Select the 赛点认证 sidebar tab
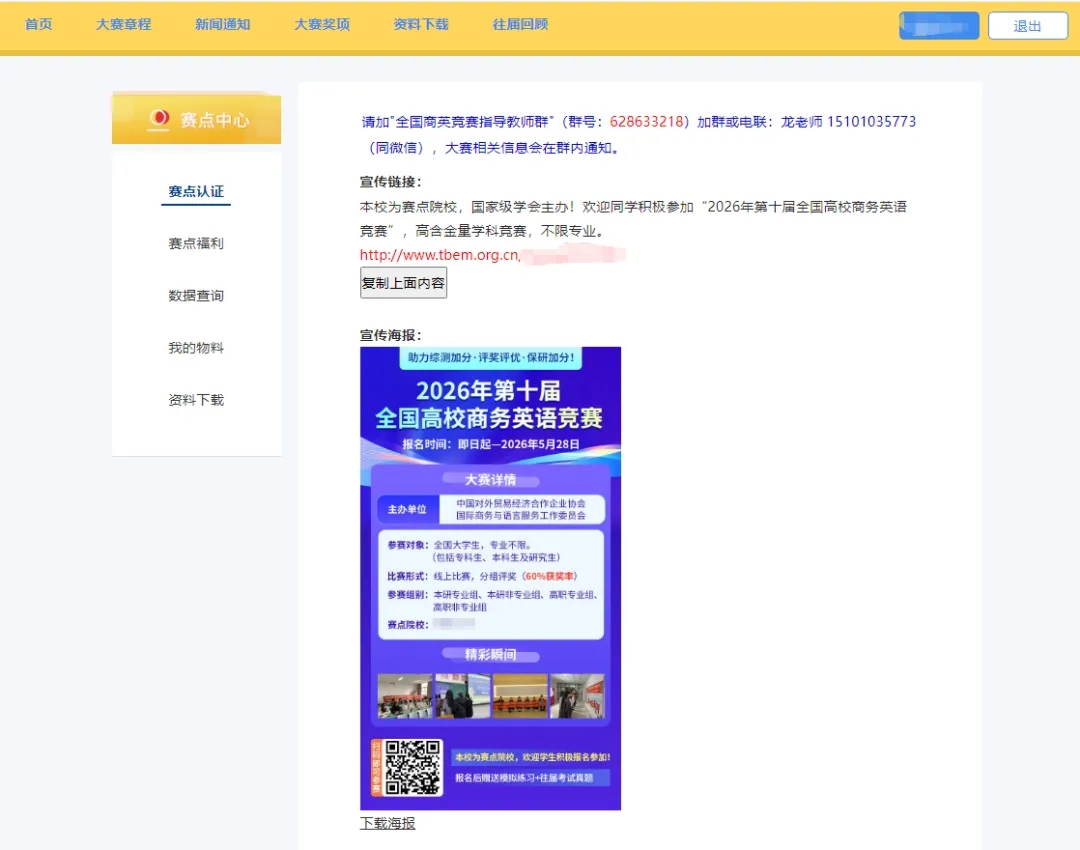 (x=196, y=191)
